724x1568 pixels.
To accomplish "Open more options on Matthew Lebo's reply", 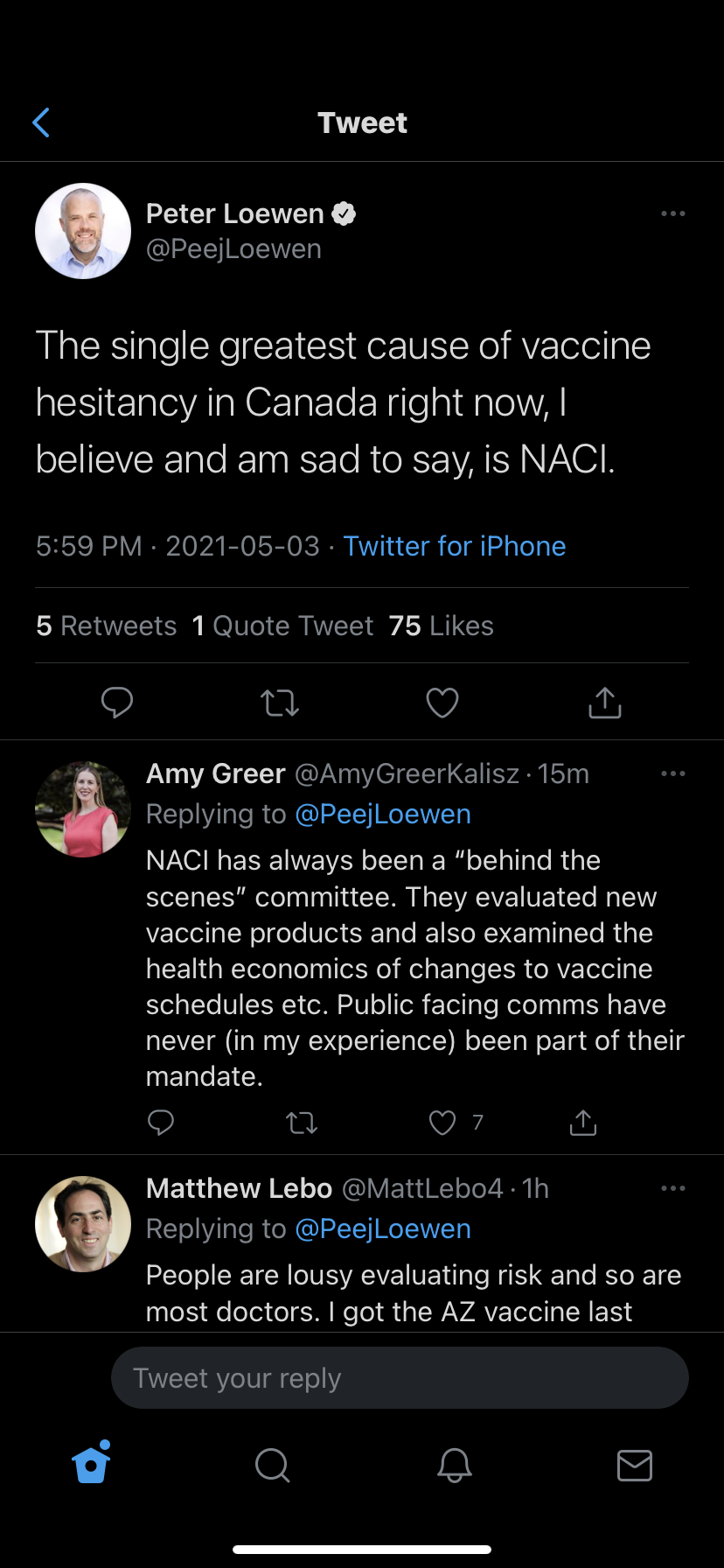I will [x=673, y=1188].
